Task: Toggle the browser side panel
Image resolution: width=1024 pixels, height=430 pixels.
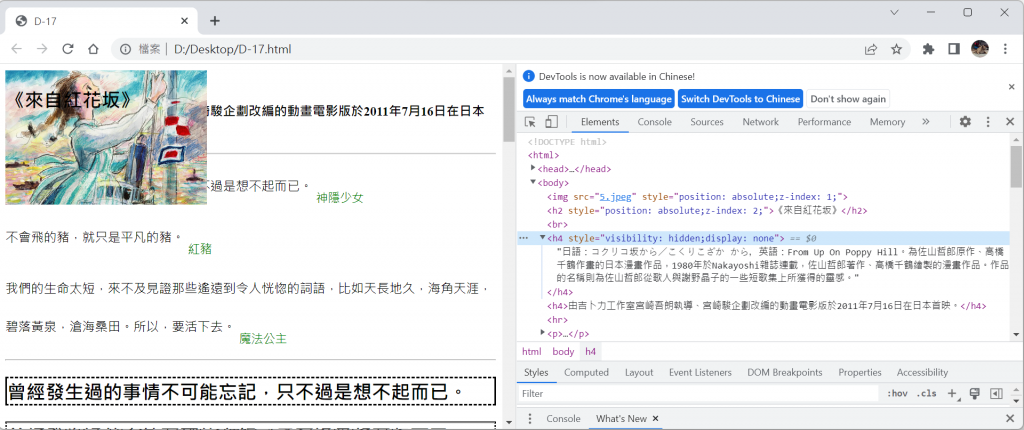Action: (x=953, y=49)
